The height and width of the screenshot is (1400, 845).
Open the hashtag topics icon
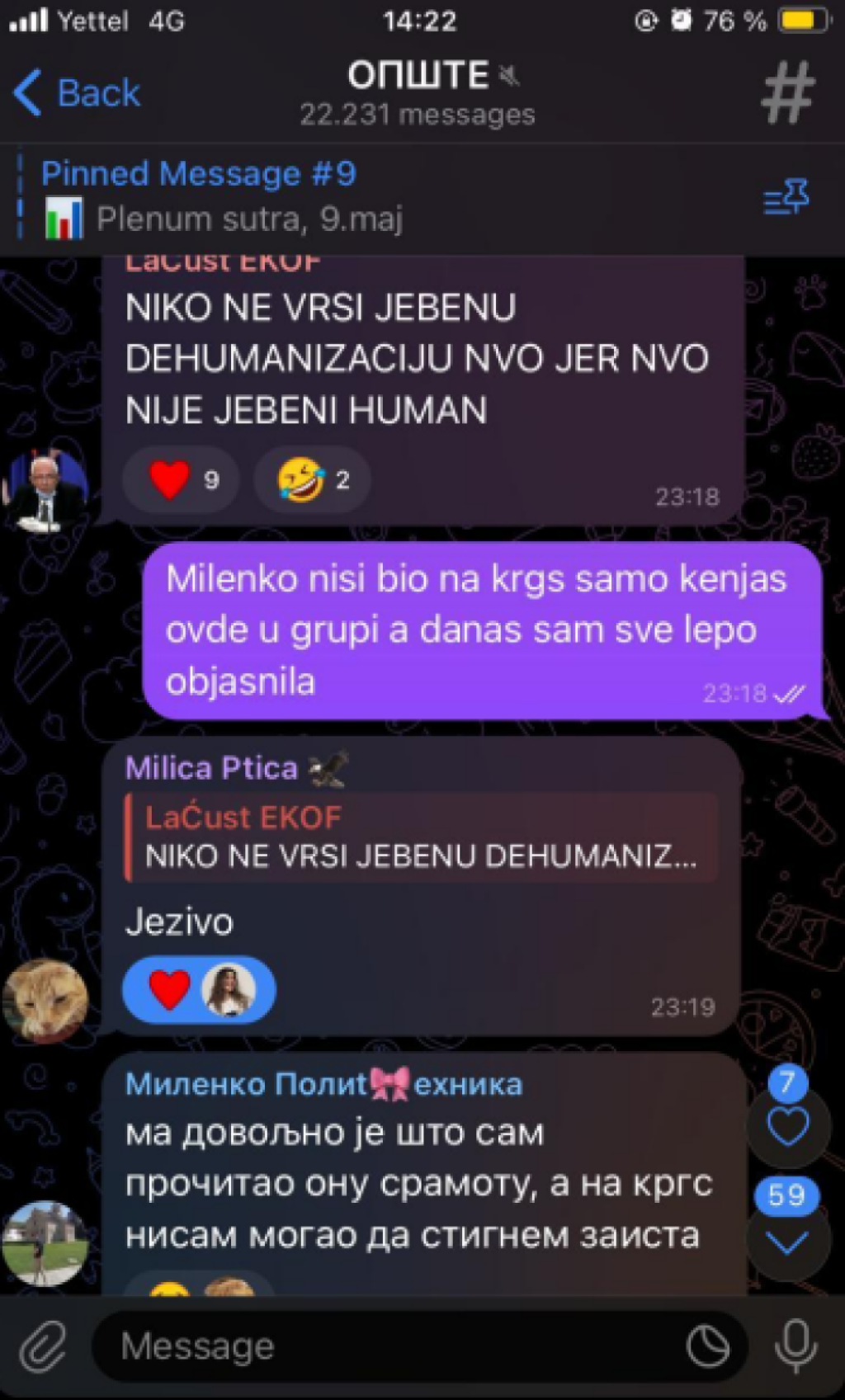(x=788, y=93)
